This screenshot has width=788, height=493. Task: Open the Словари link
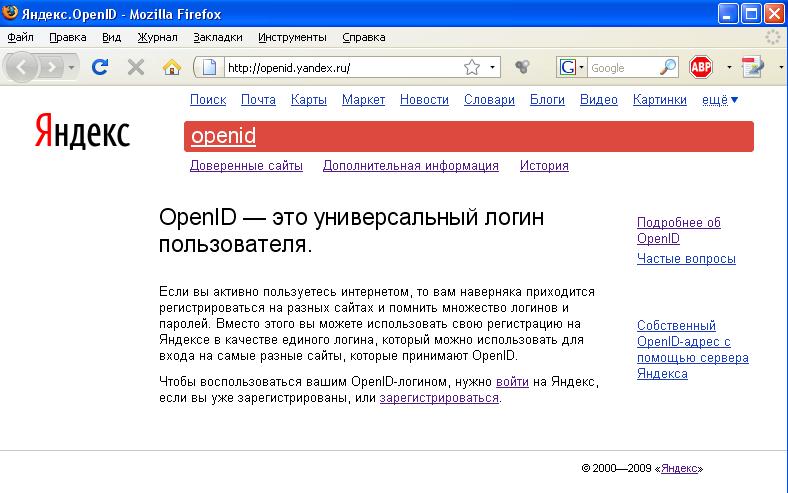tap(489, 100)
